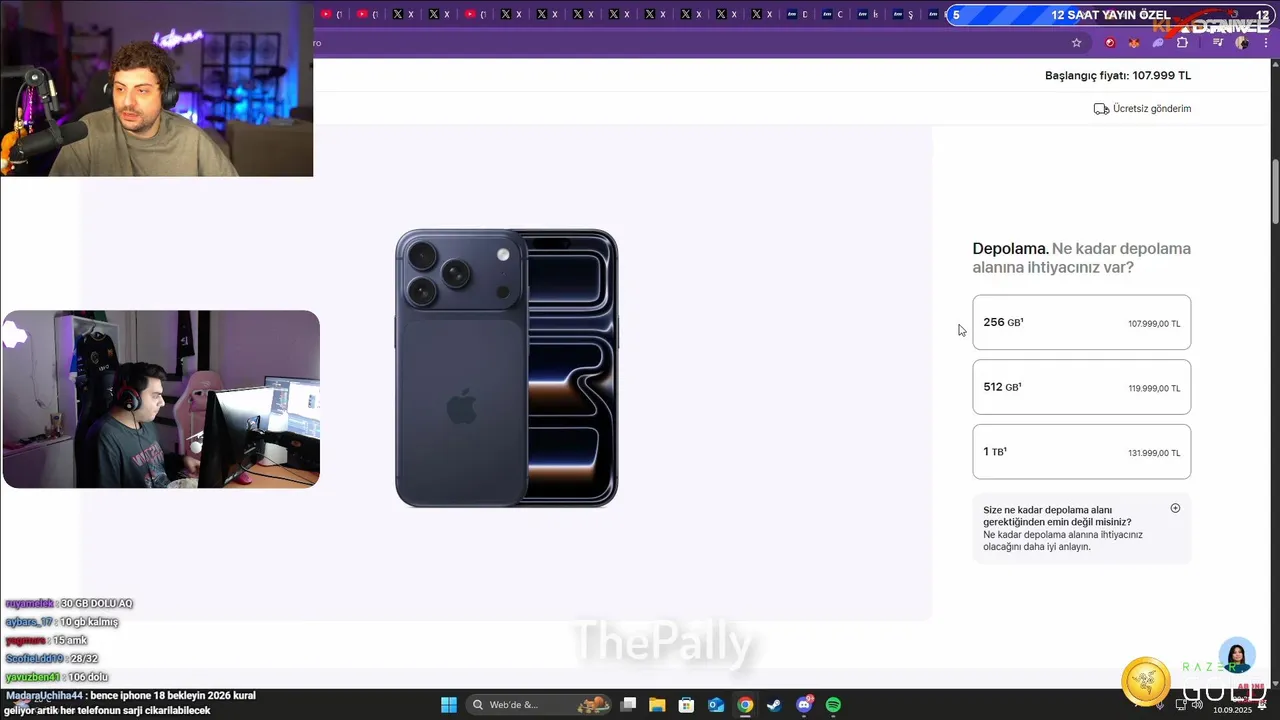Bookmark this page with the star icon

click(x=1076, y=43)
